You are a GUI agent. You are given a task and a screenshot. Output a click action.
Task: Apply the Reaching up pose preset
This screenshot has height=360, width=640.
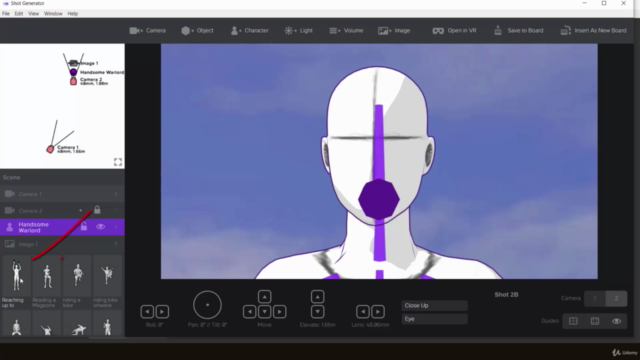(x=16, y=282)
